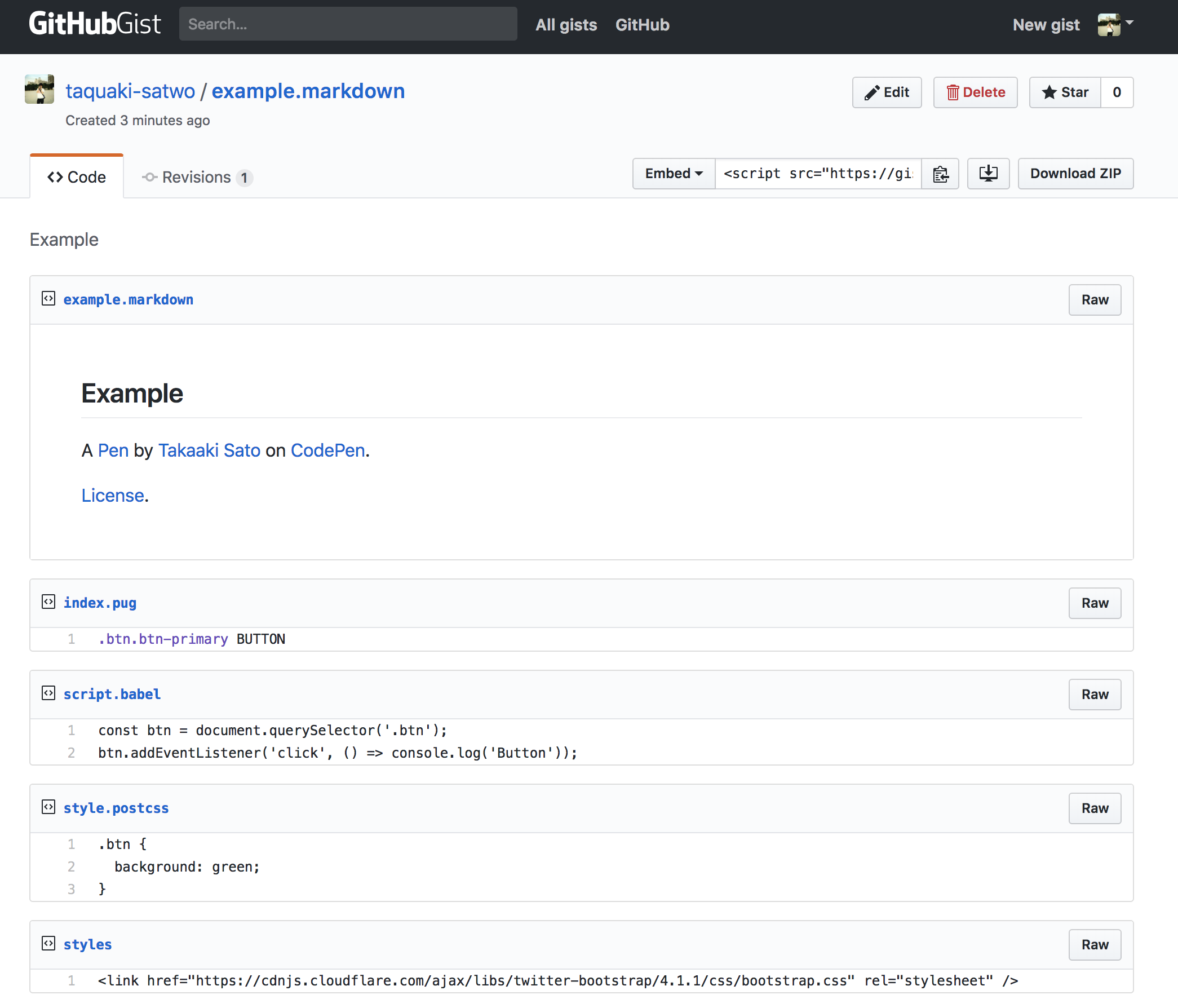Select the Code tab
Viewport: 1178px width, 1008px height.
(77, 177)
